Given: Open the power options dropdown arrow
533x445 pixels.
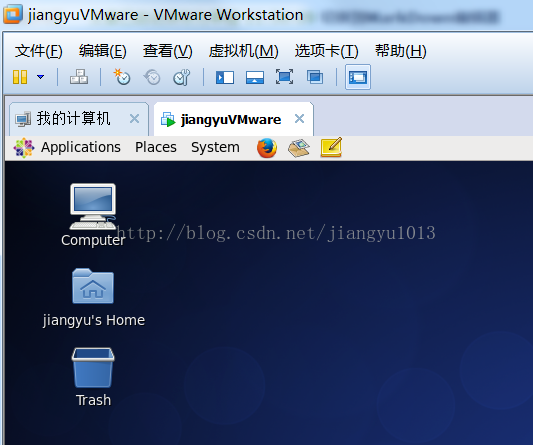Looking at the screenshot, I should pyautogui.click(x=40, y=77).
